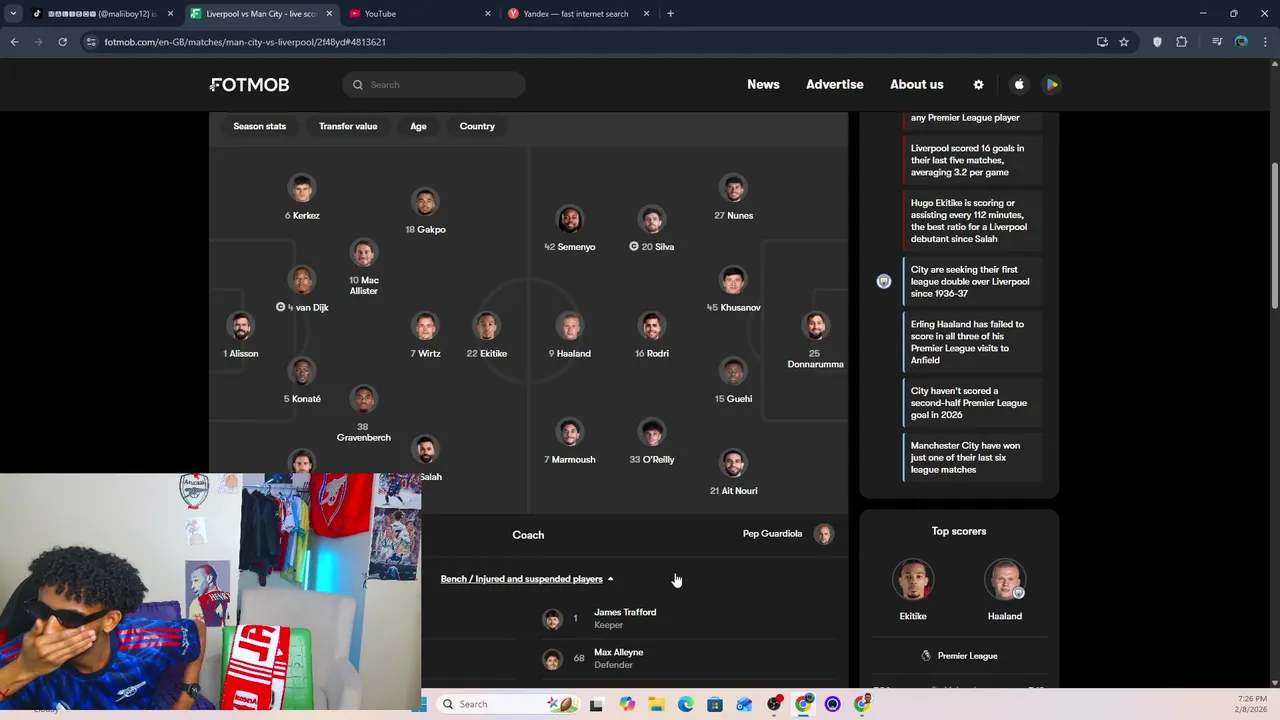1280x720 pixels.
Task: Switch to the YouTube tab
Action: click(420, 14)
